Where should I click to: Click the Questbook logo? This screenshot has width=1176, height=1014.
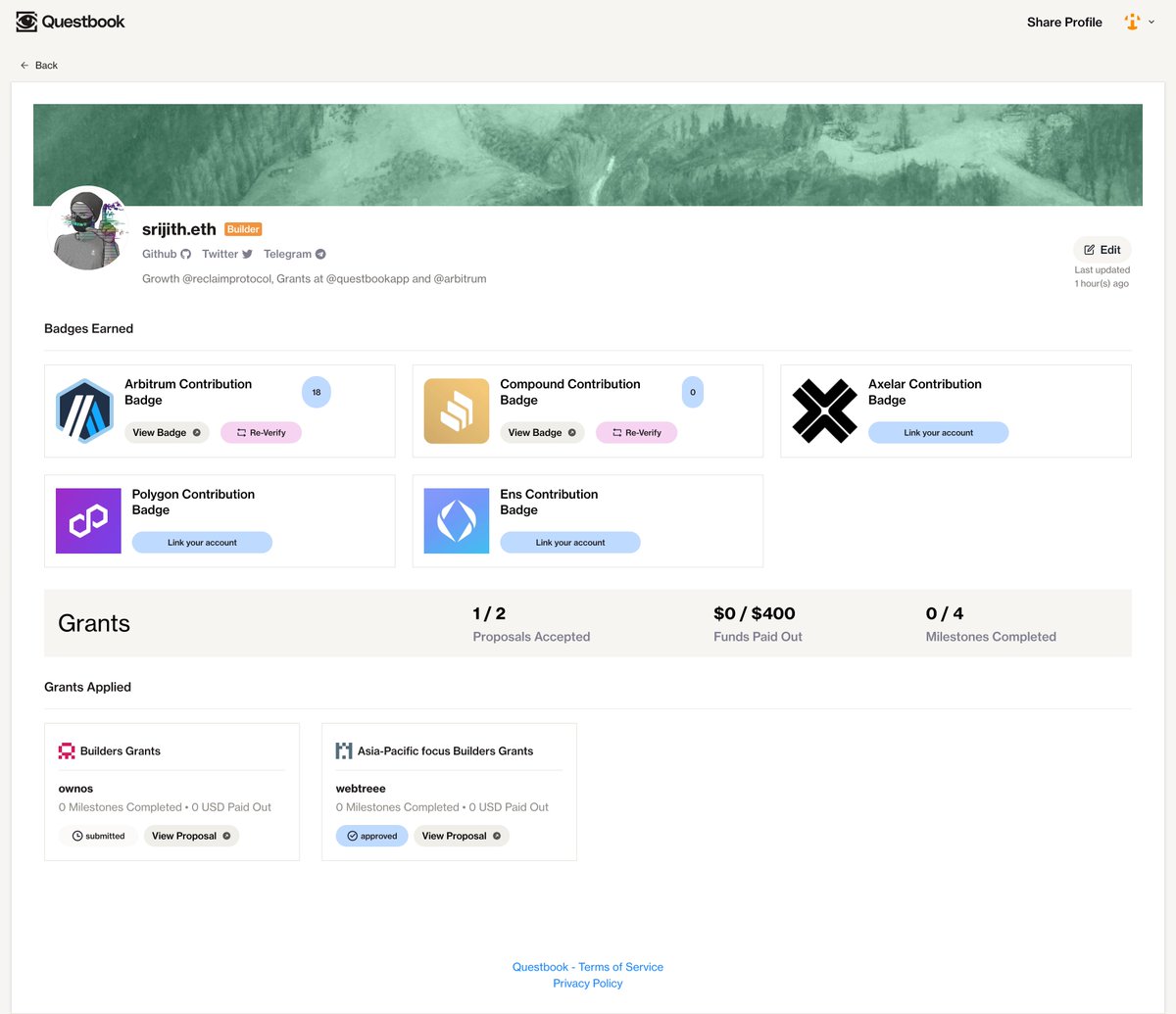(71, 22)
